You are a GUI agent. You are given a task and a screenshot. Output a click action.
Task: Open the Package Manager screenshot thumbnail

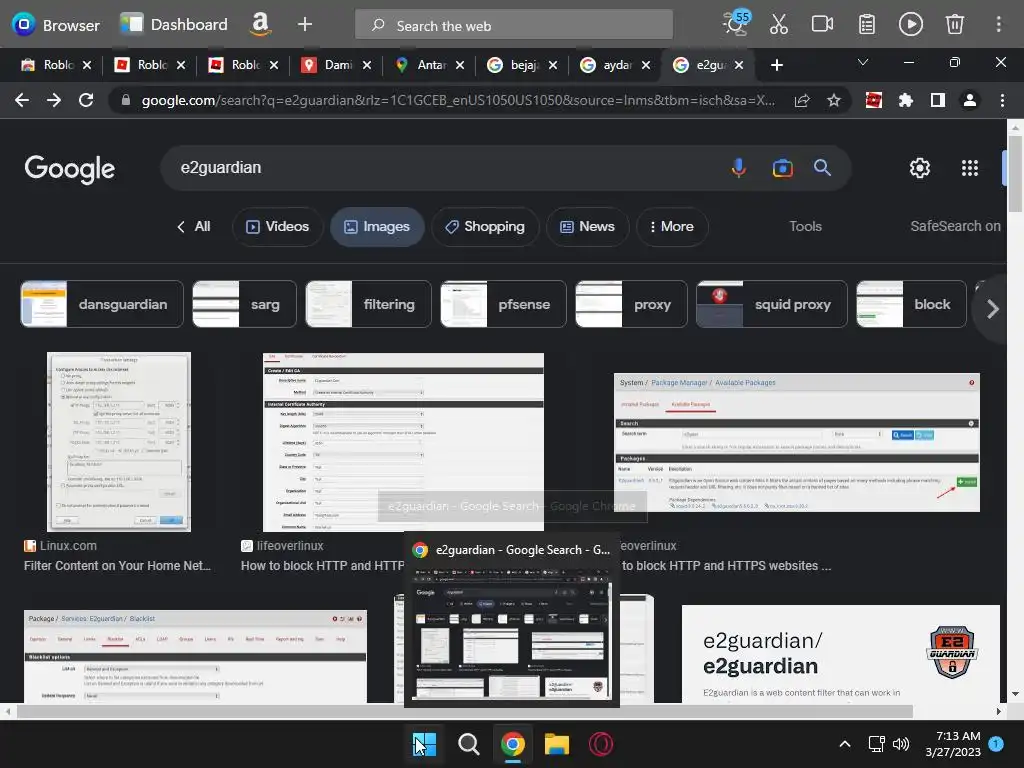796,442
